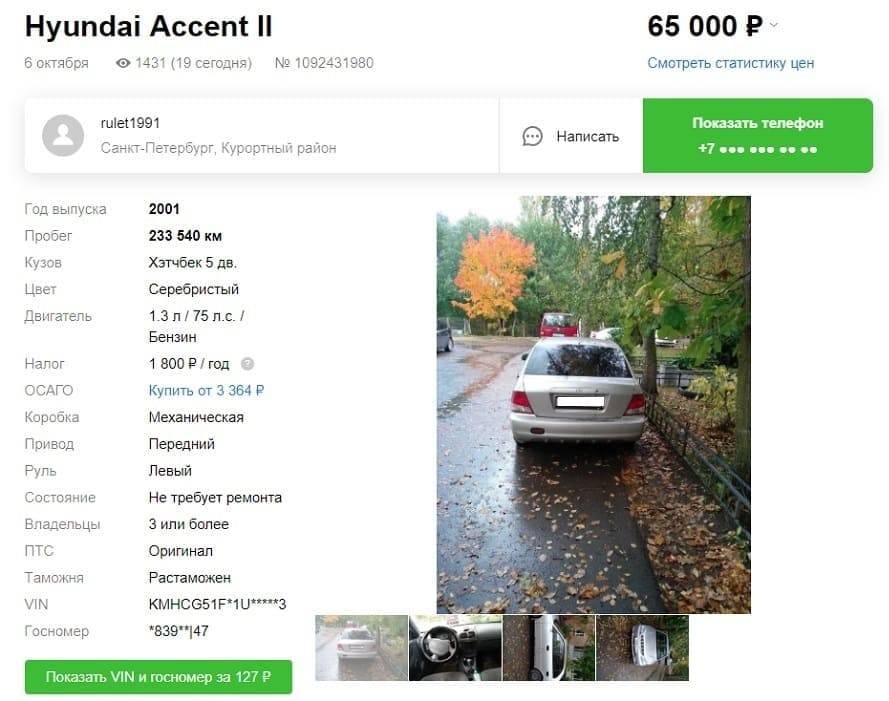This screenshot has width=889, height=701.
Task: Click Показать телефон button
Action: [x=757, y=136]
